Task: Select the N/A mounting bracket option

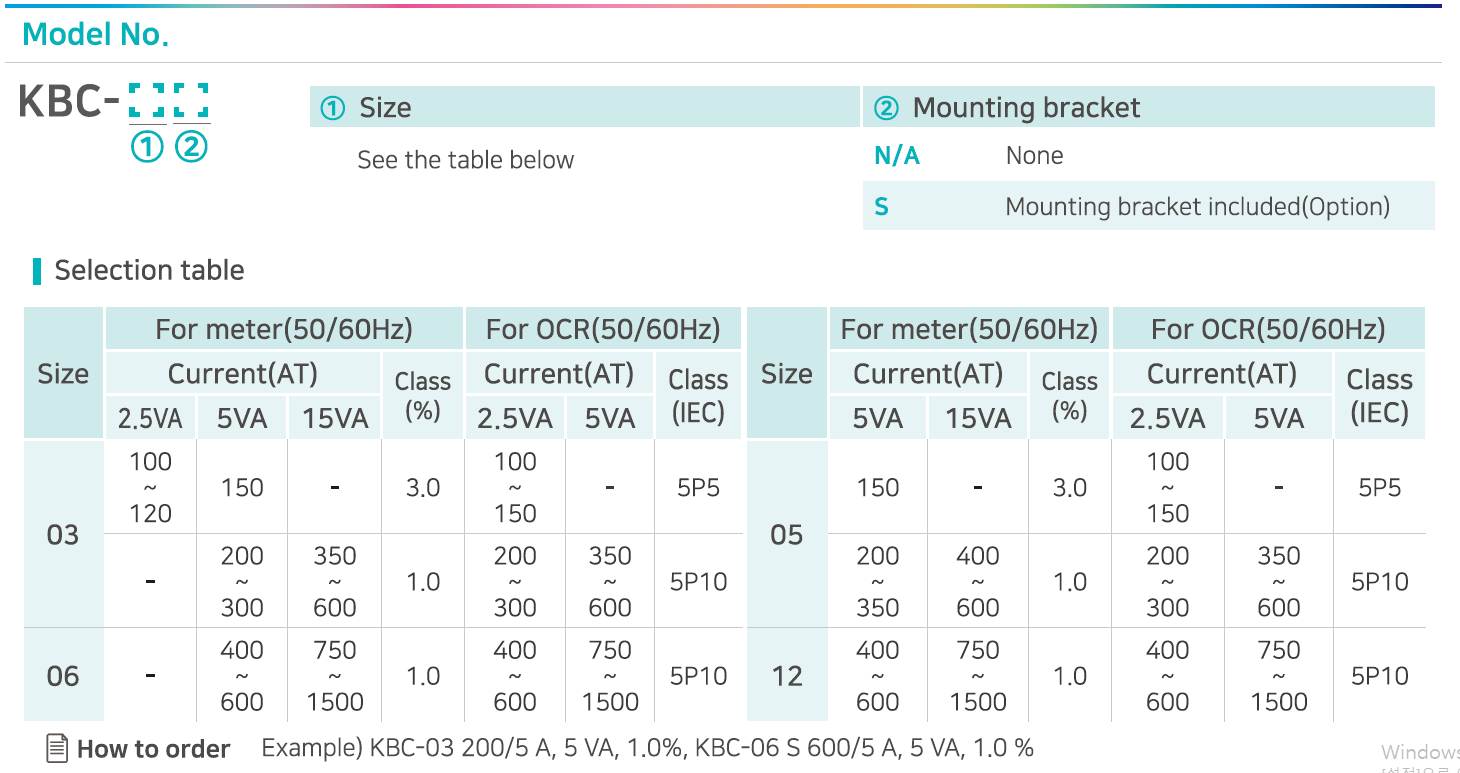Action: [x=897, y=156]
